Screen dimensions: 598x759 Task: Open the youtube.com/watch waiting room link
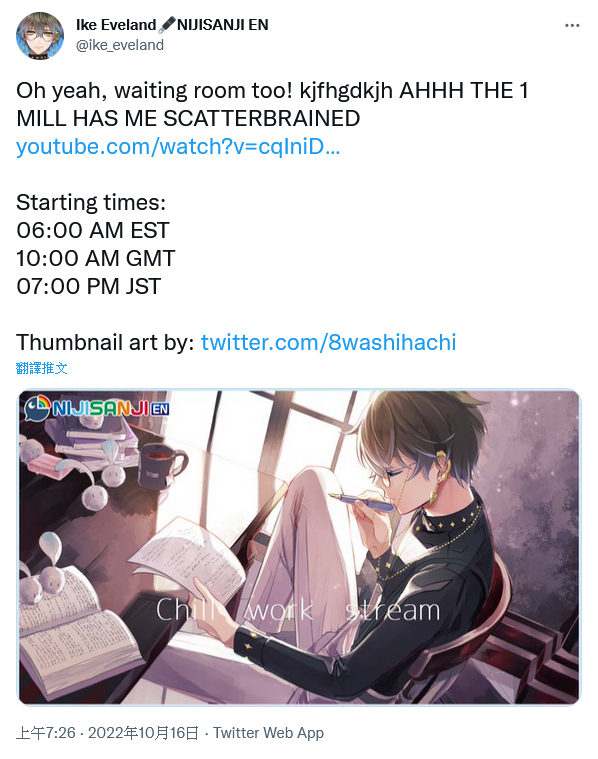[178, 147]
